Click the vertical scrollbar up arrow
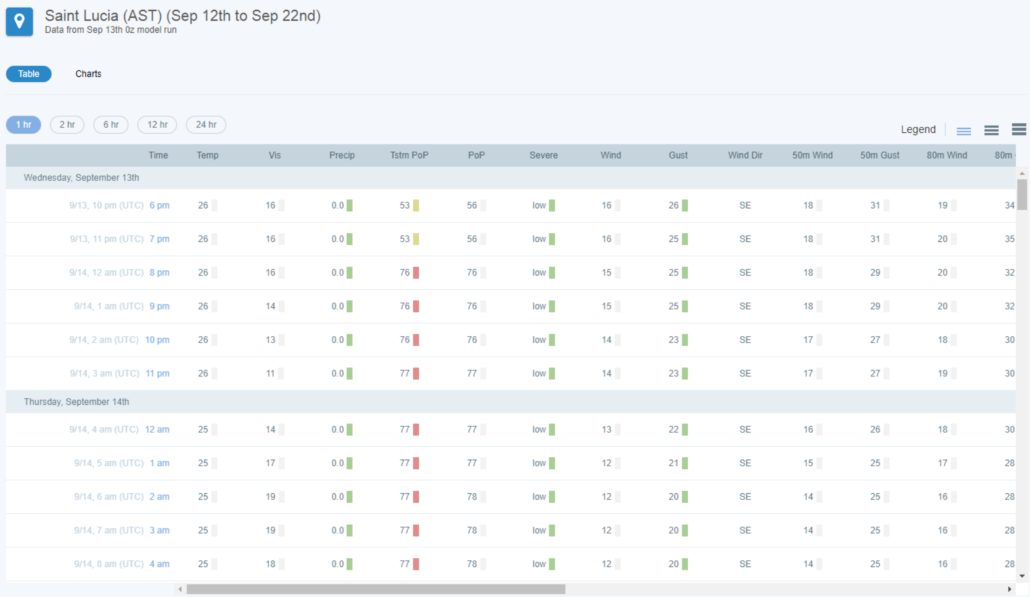Viewport: 1030px width, 597px height. [x=1021, y=173]
